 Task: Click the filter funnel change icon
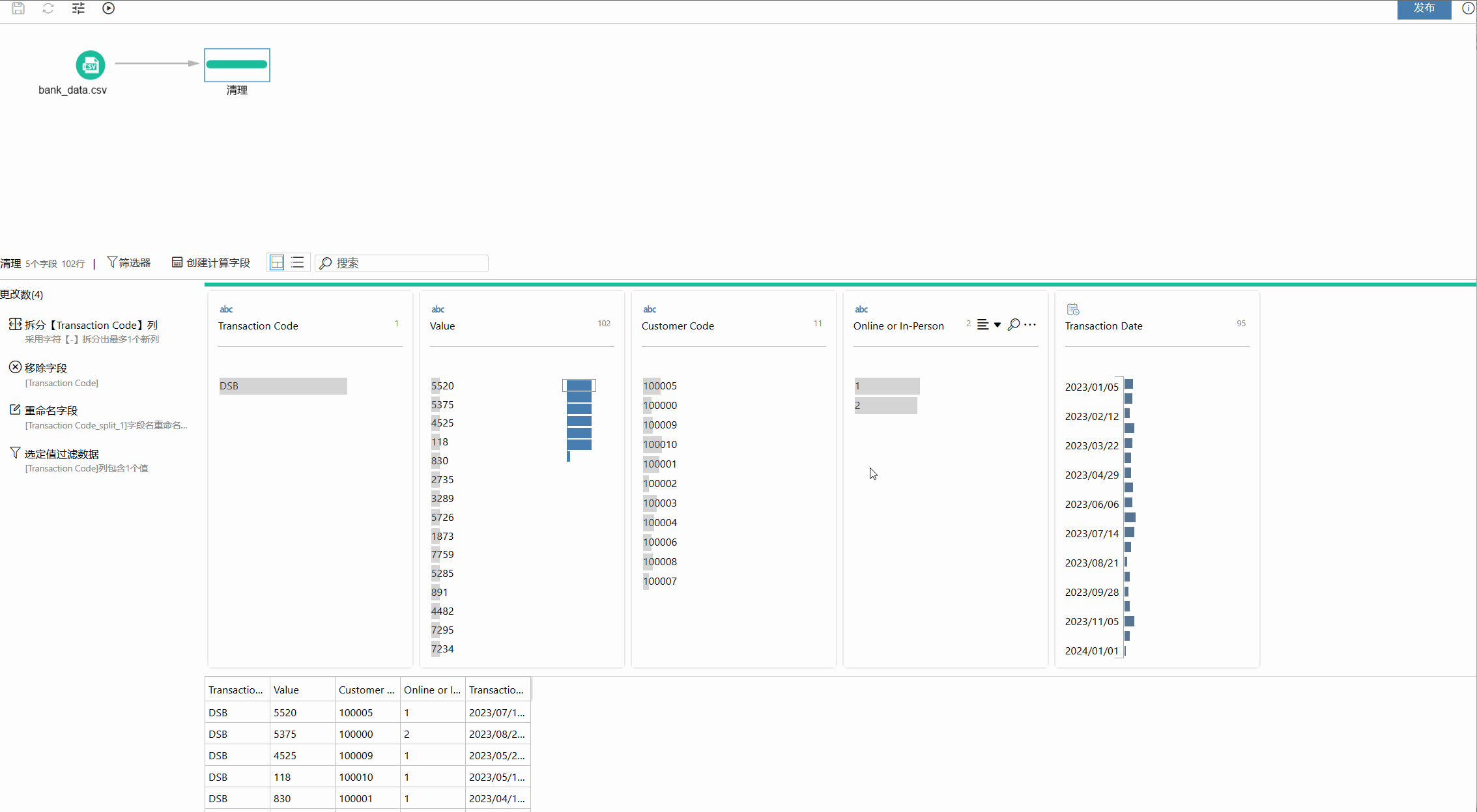pyautogui.click(x=15, y=452)
